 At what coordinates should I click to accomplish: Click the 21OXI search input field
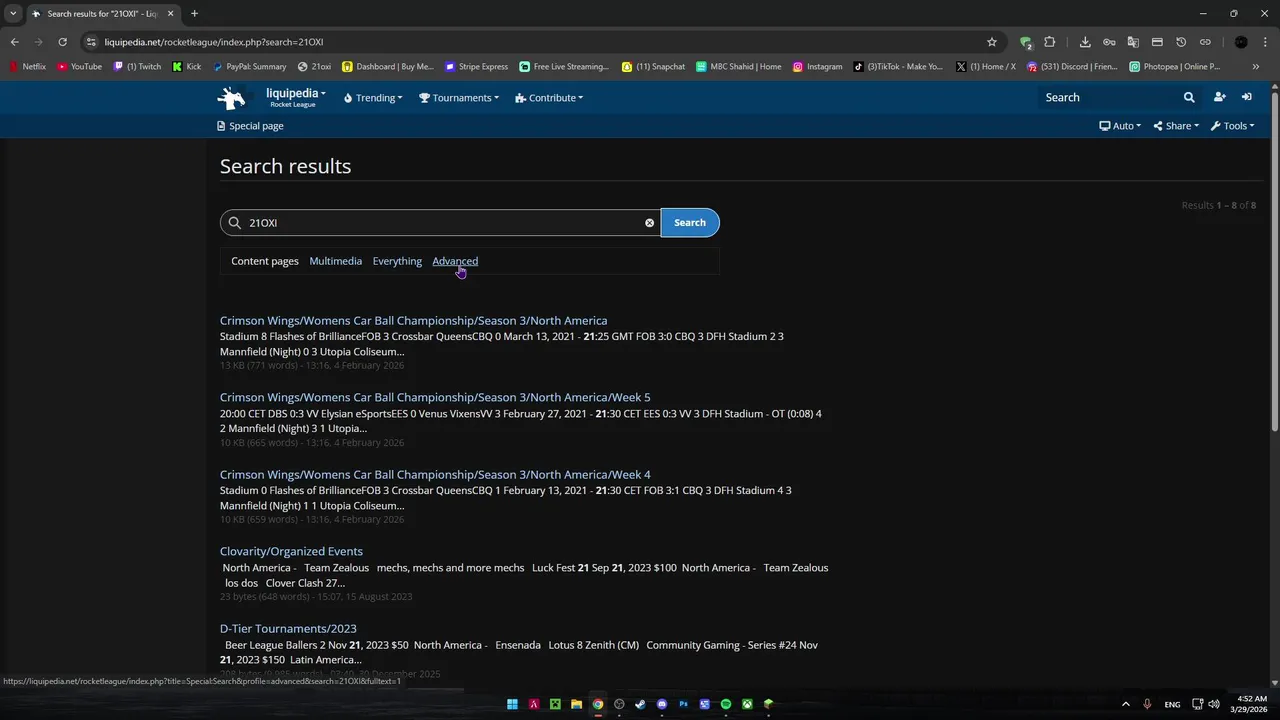(x=440, y=223)
